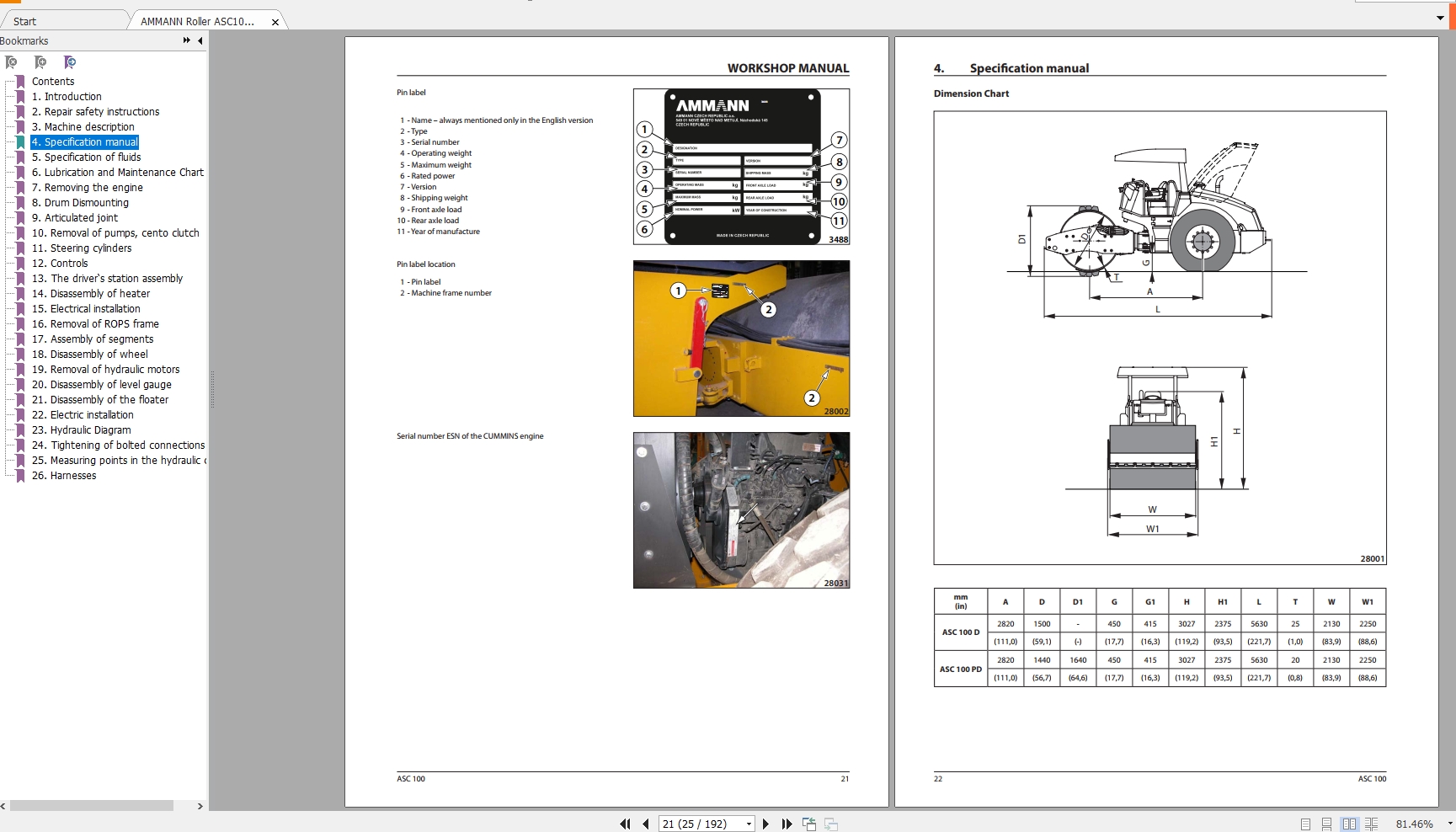Click the page number input field
The height and width of the screenshot is (832, 1456).
click(x=701, y=824)
